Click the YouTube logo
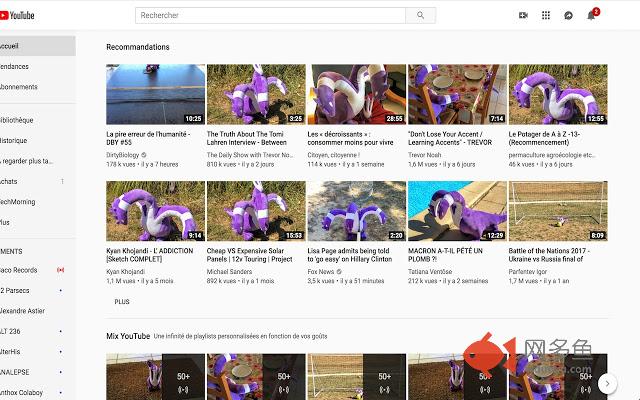Image resolution: width=640 pixels, height=400 pixels. pos(17,16)
